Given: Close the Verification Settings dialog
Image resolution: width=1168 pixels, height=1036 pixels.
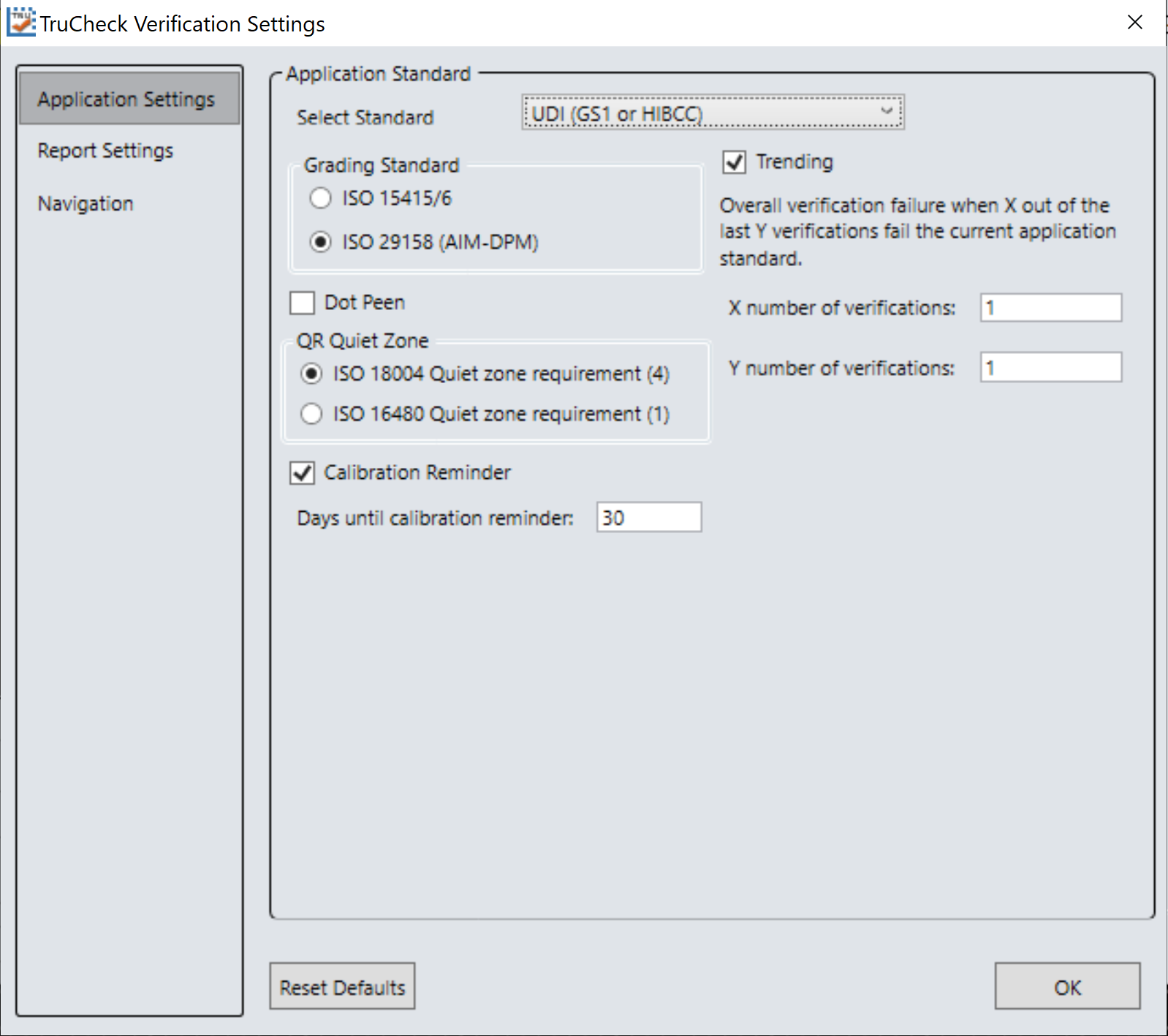Looking at the screenshot, I should pyautogui.click(x=1134, y=22).
